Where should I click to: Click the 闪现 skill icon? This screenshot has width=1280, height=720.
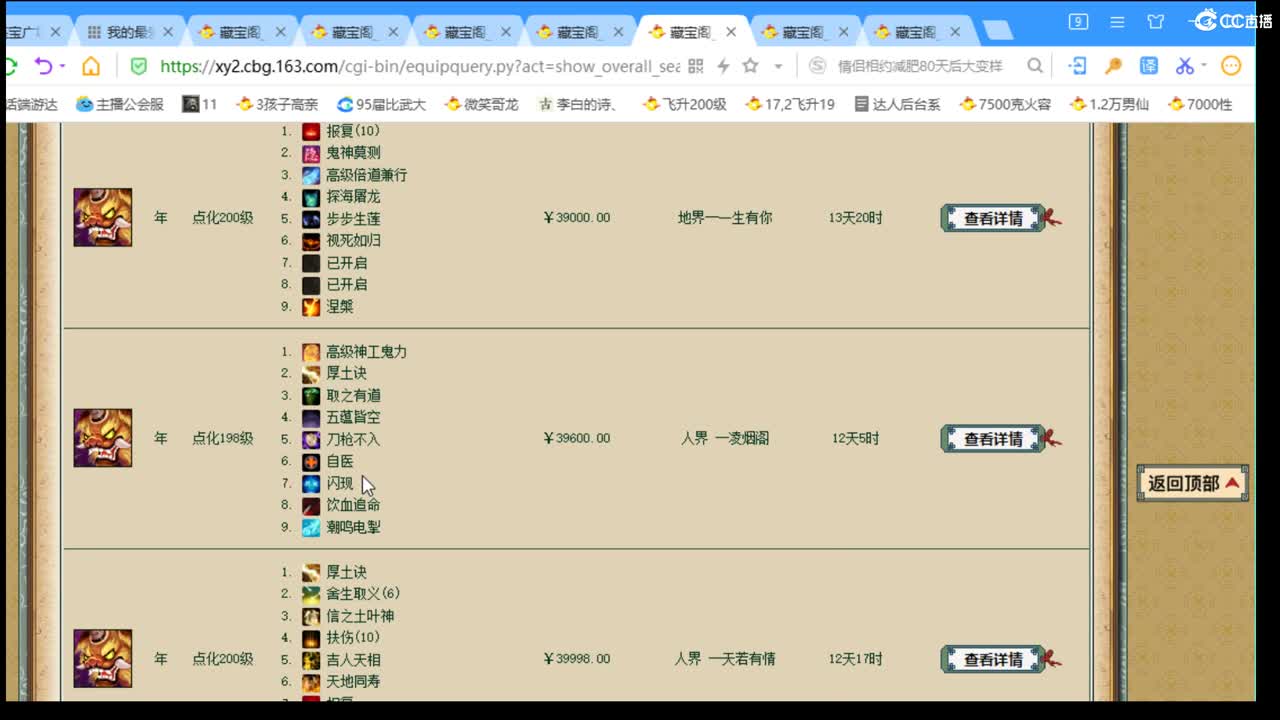click(x=311, y=484)
